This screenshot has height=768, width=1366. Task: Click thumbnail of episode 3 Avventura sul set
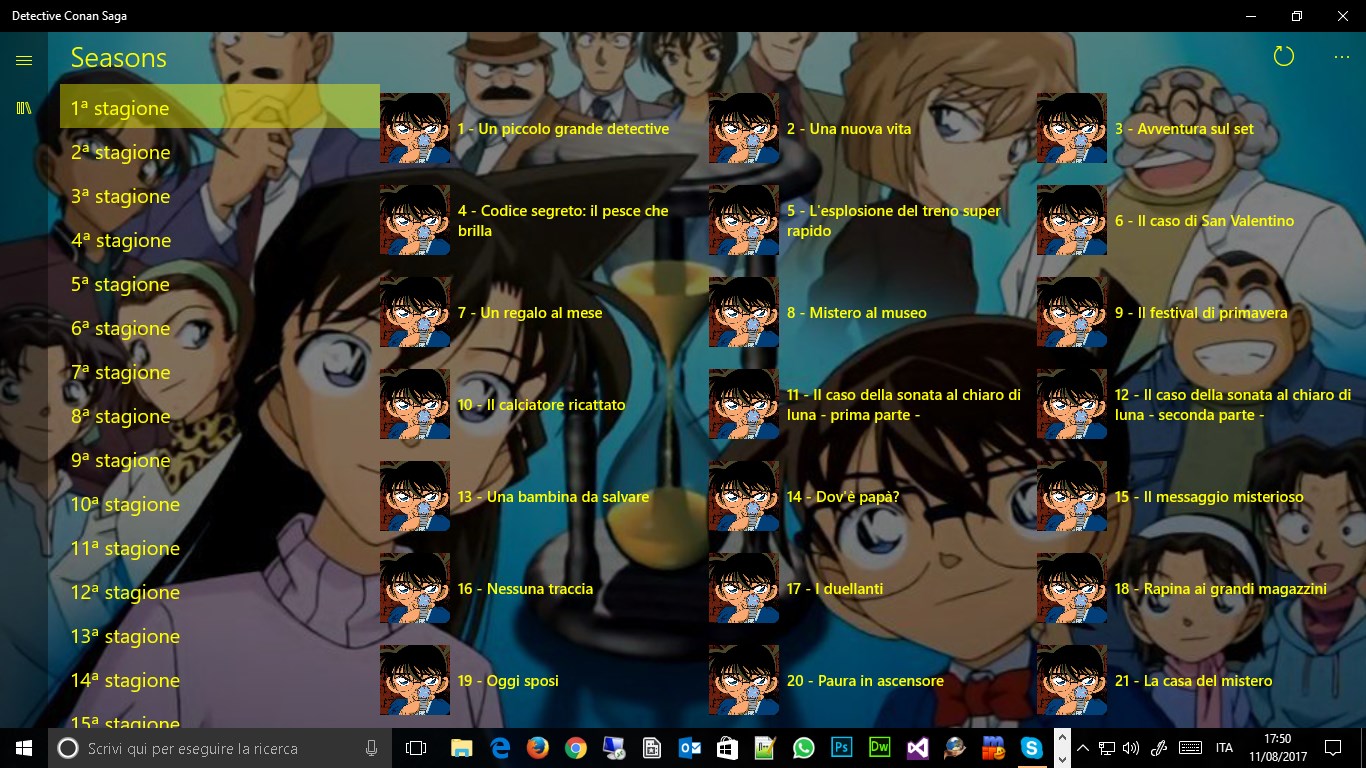click(1072, 128)
